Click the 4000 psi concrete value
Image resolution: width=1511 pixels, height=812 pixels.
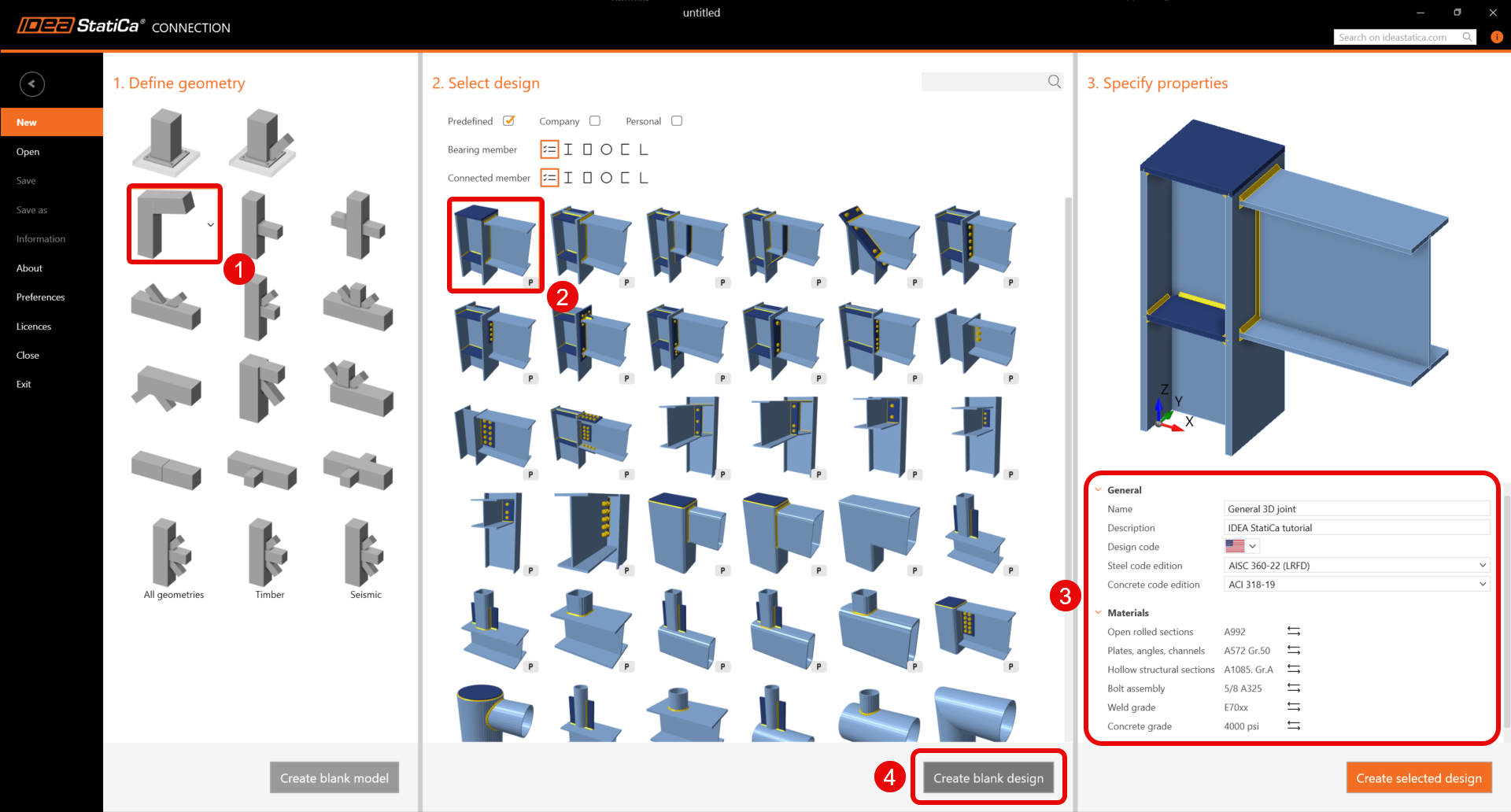coord(1241,726)
